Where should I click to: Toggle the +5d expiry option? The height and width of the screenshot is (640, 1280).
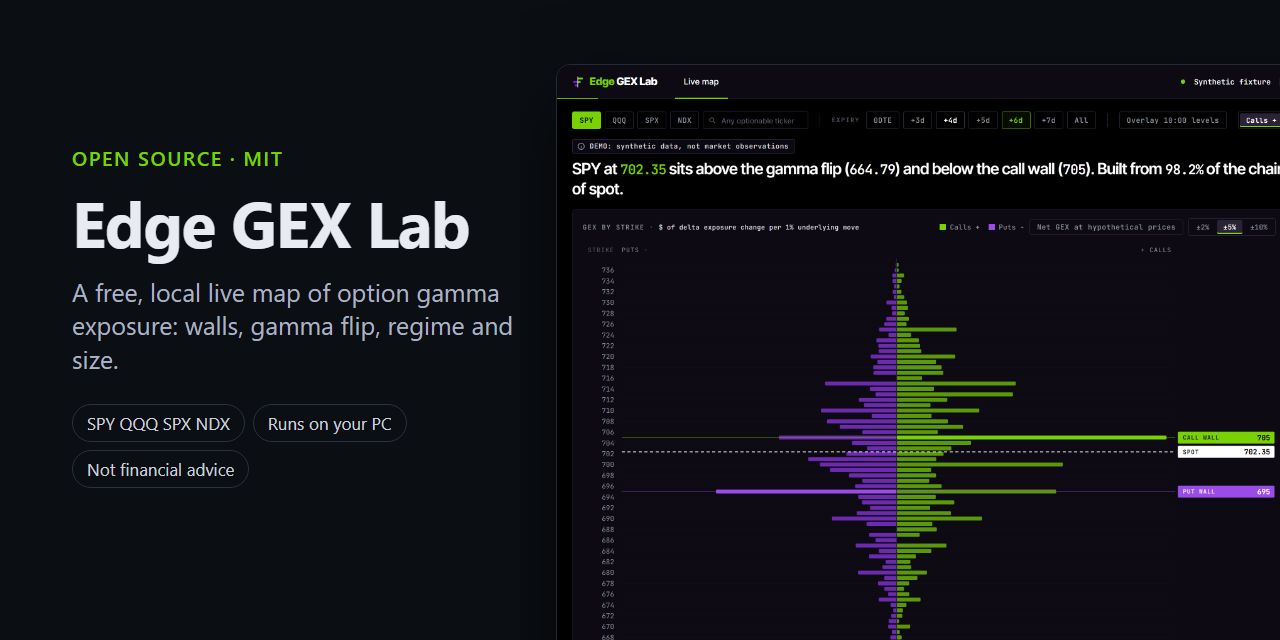tap(983, 120)
